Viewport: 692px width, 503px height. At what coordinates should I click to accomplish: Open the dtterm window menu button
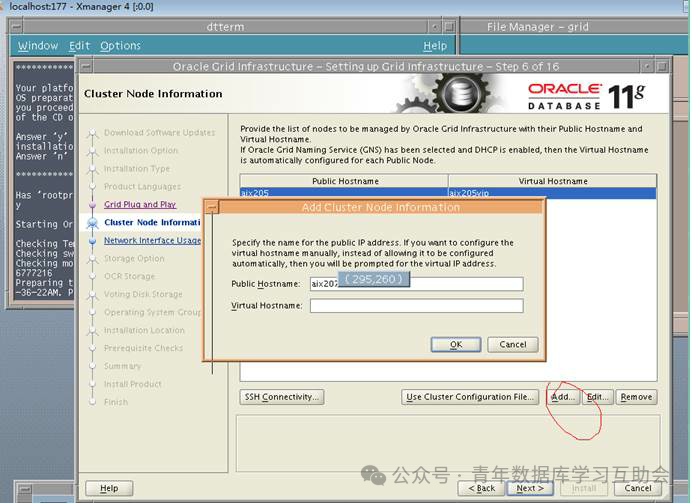[x=16, y=27]
